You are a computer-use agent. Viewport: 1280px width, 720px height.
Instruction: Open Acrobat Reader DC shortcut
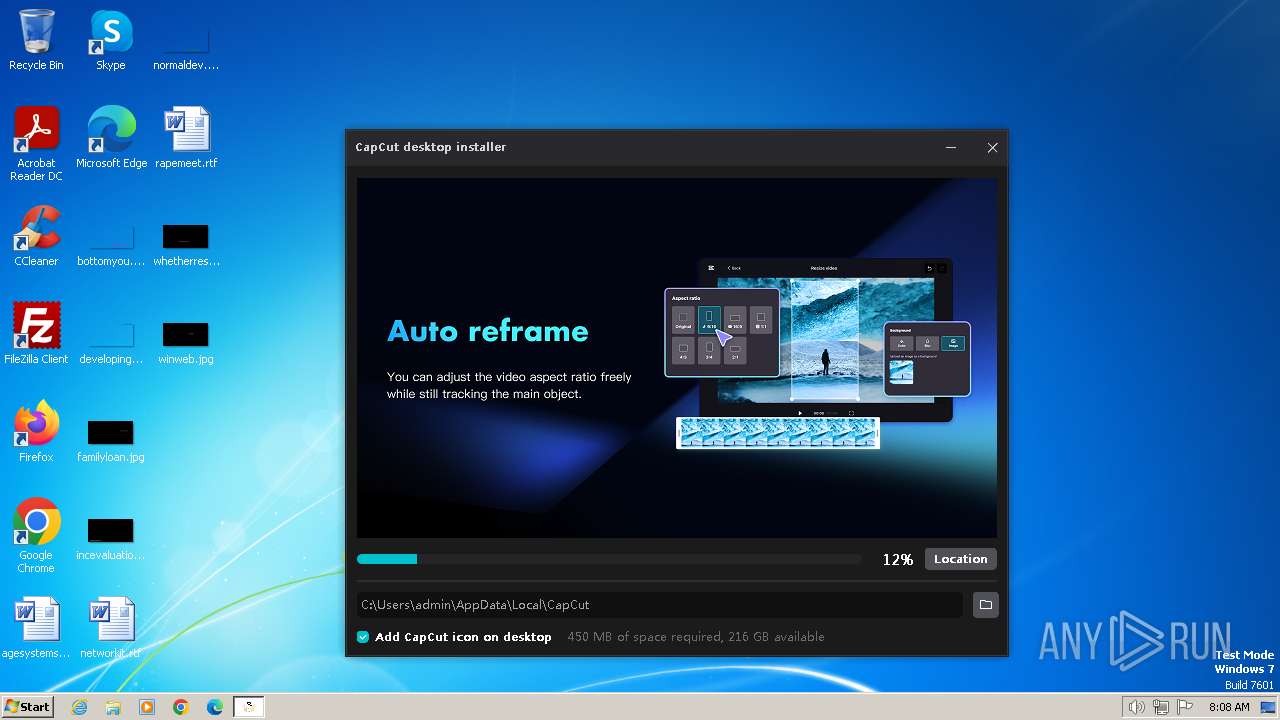tap(36, 144)
